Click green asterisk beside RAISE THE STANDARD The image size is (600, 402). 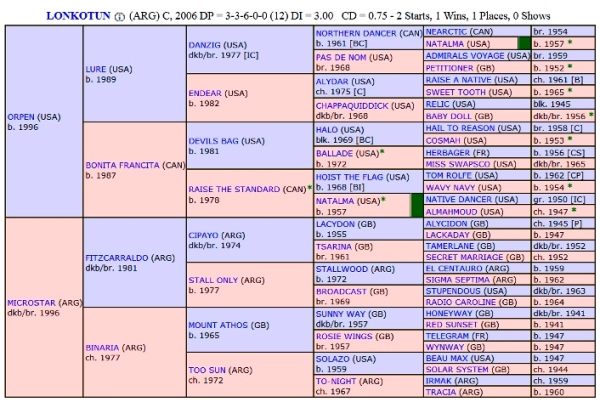pos(309,187)
